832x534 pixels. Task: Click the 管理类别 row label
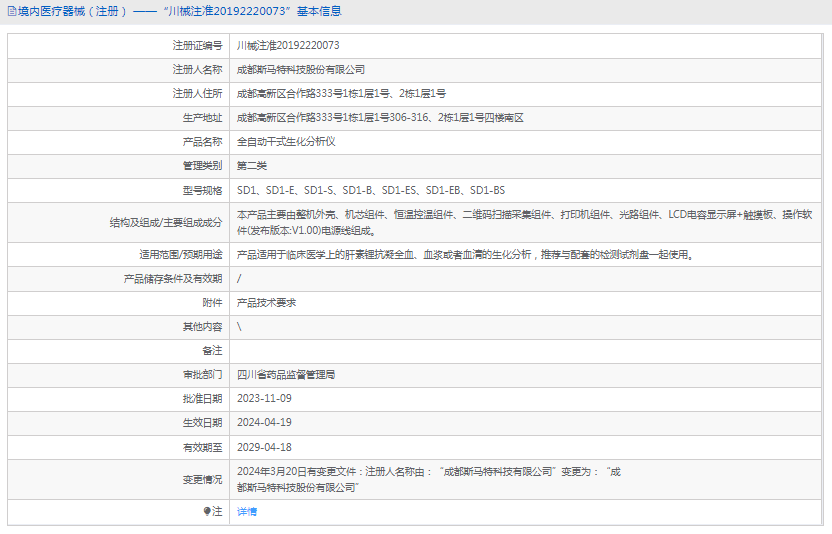[x=203, y=166]
